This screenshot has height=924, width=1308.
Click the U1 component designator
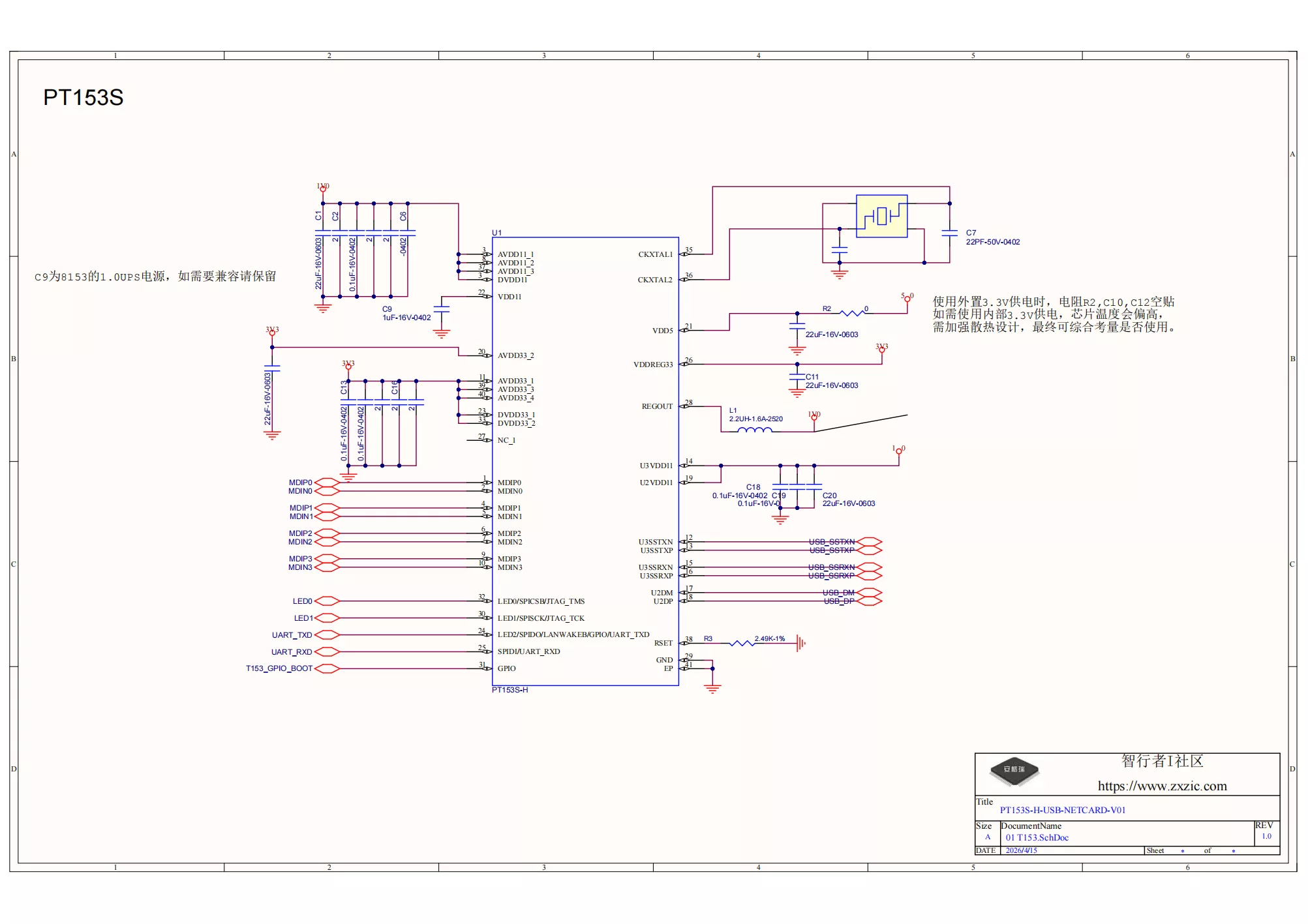(x=496, y=233)
